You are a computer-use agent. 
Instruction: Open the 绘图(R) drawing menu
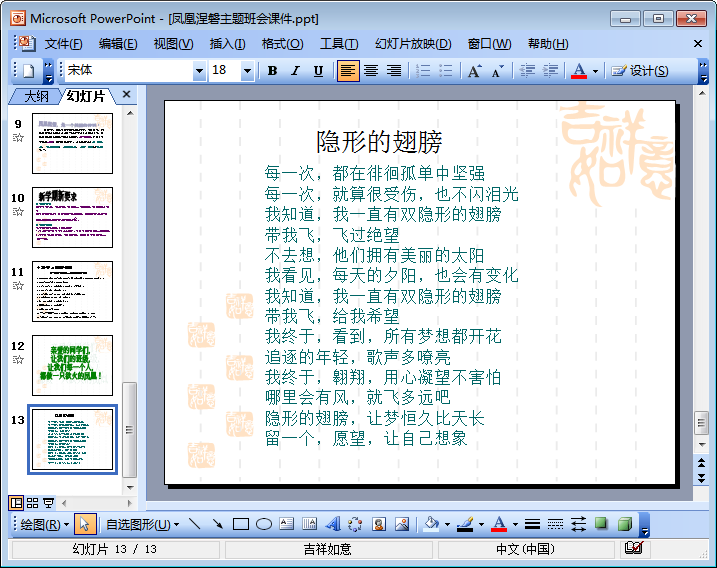tap(44, 525)
